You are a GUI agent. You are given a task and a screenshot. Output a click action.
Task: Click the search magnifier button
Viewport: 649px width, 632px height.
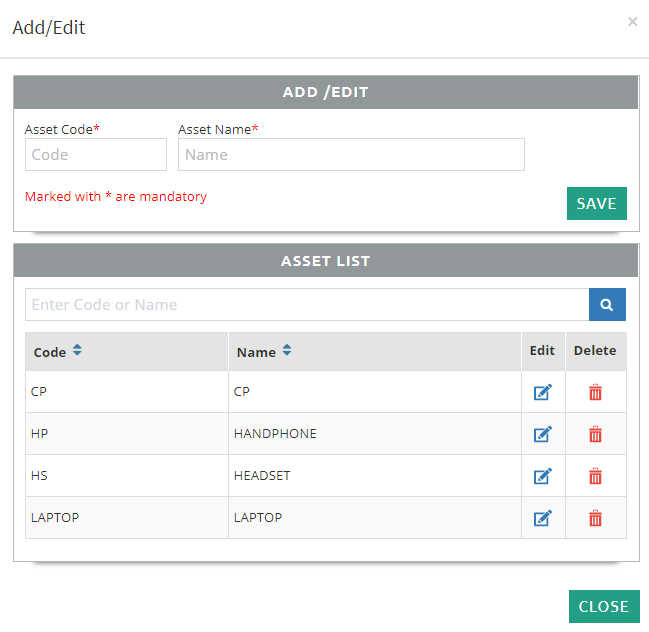click(607, 305)
